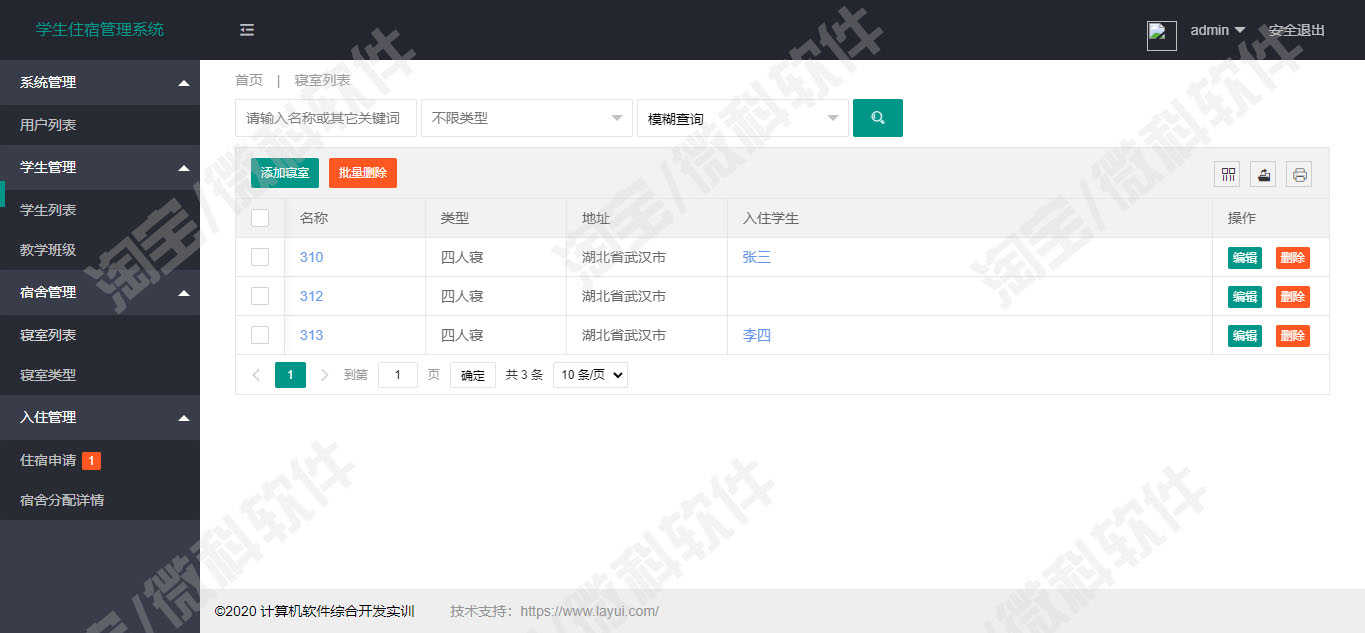This screenshot has height=633, width=1365.
Task: Open student 张三 link
Action: pos(757,257)
